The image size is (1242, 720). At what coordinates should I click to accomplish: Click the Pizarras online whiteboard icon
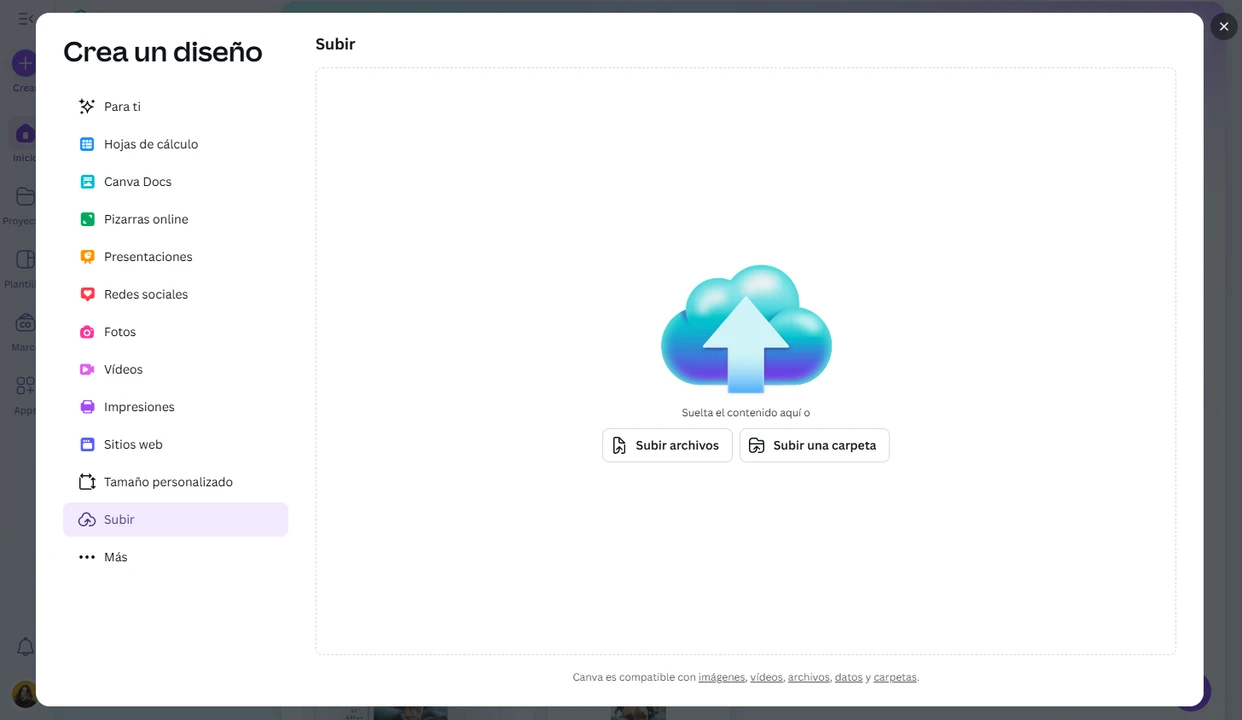coord(87,219)
